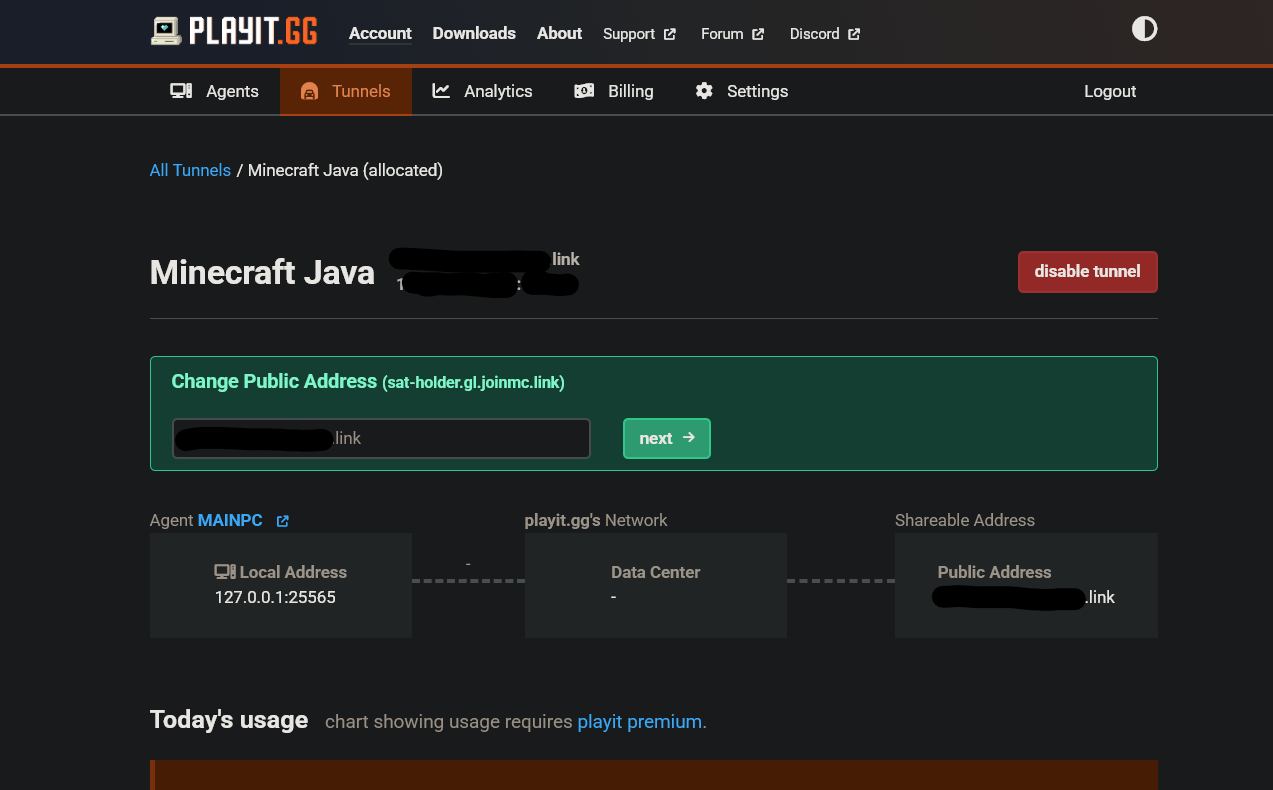The image size is (1273, 790).
Task: Log out of the account
Action: coord(1110,91)
